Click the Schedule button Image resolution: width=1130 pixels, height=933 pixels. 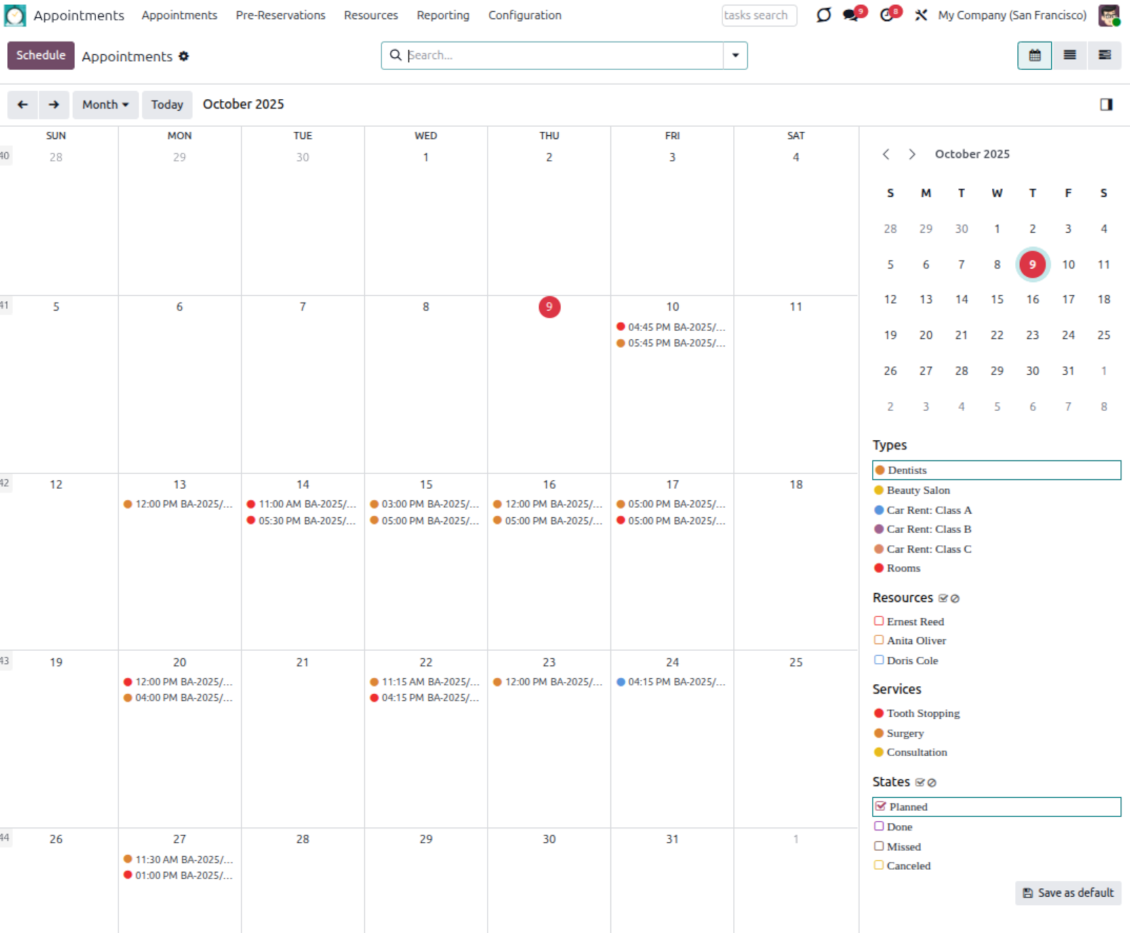coord(41,56)
